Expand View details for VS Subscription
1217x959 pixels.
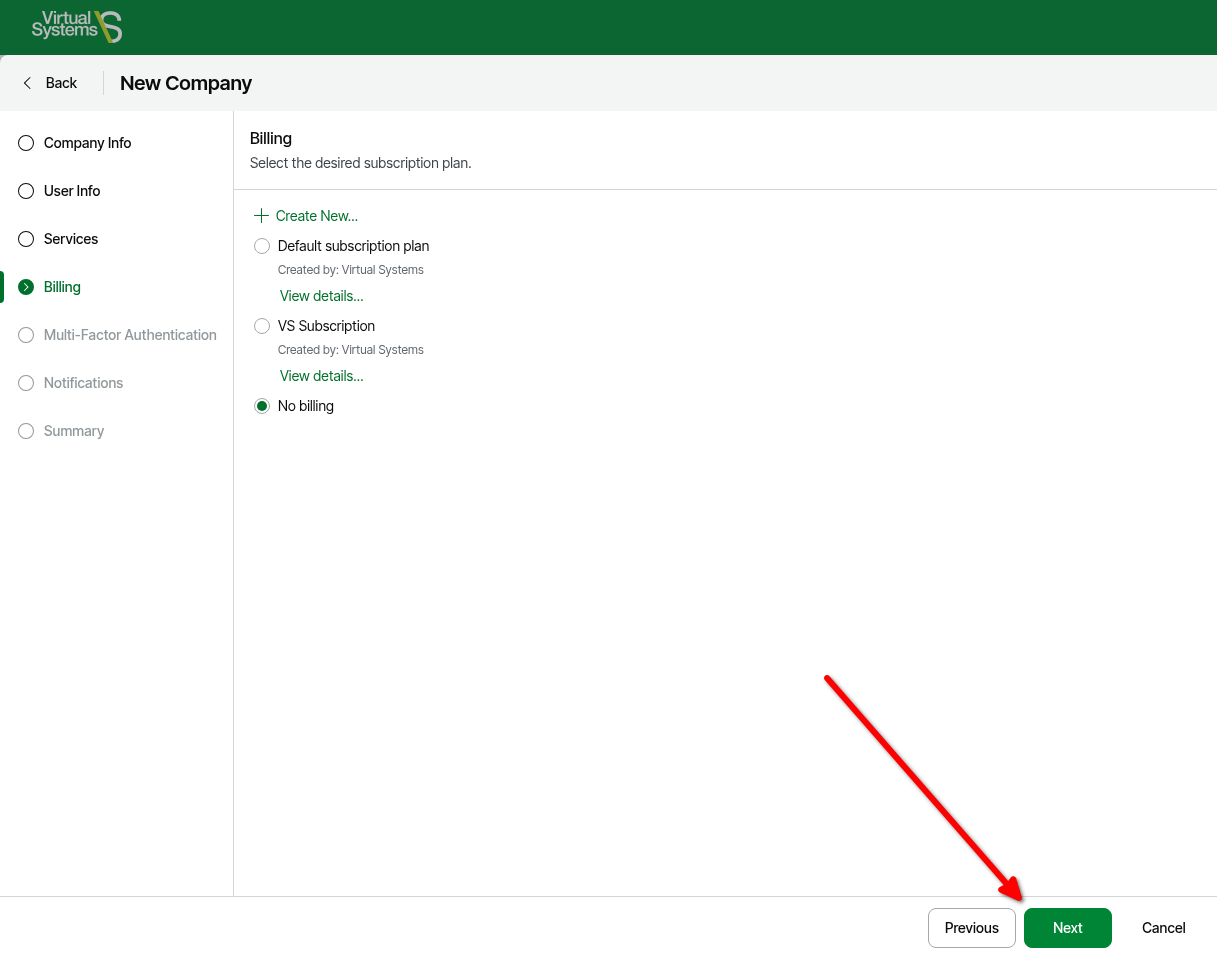tap(321, 376)
